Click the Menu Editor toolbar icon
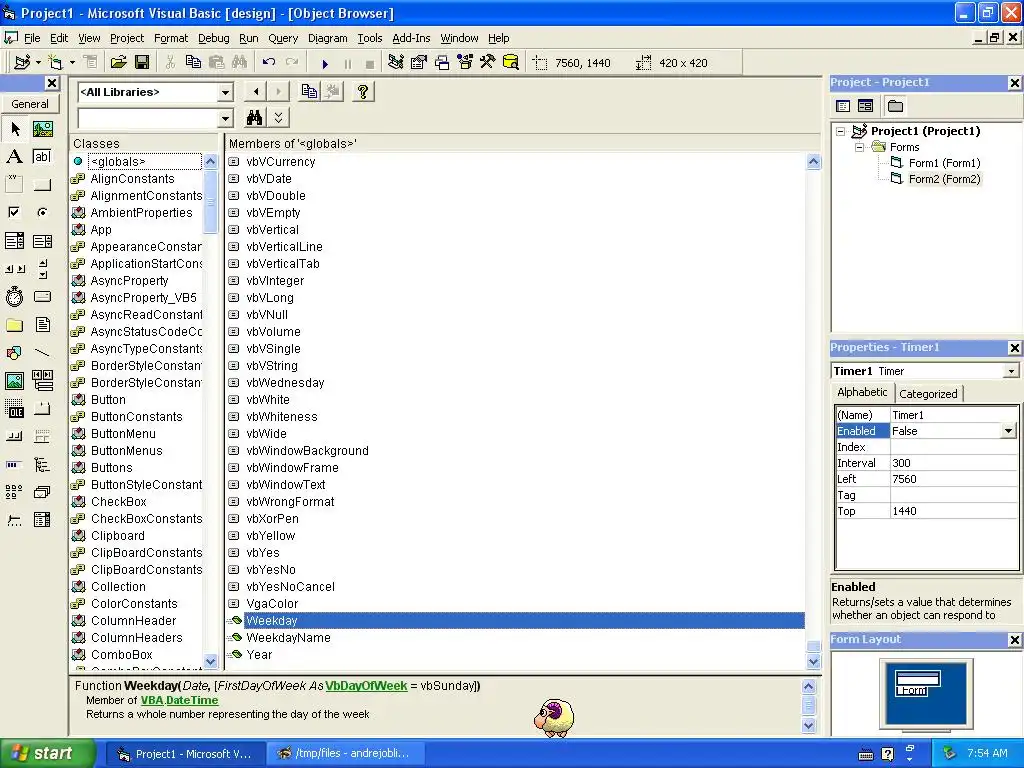This screenshot has height=768, width=1024. tap(90, 63)
